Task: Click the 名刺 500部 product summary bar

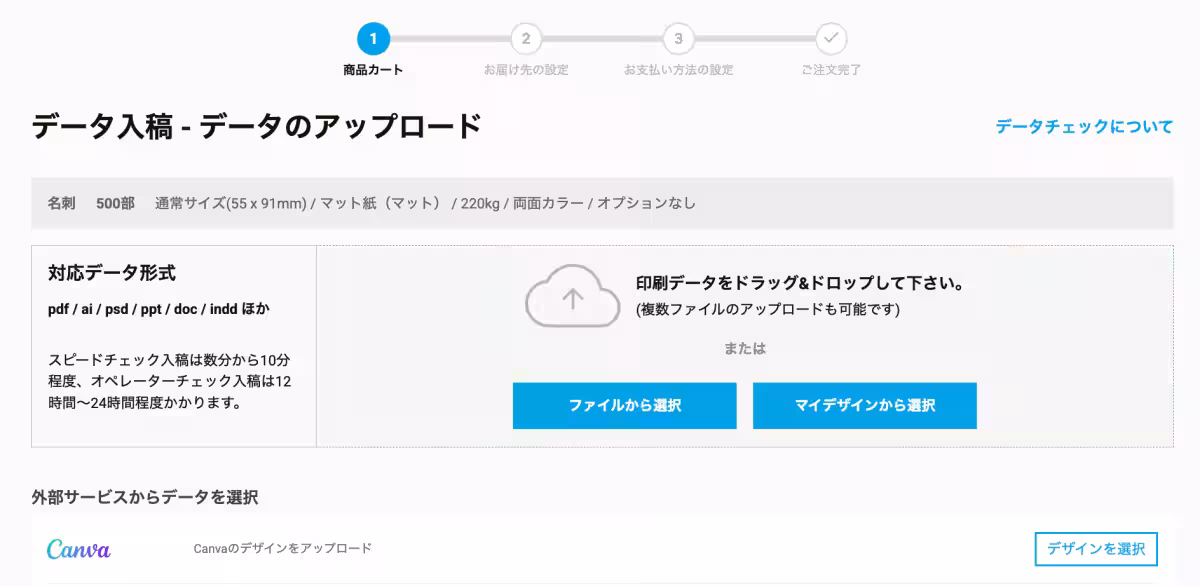Action: click(600, 202)
